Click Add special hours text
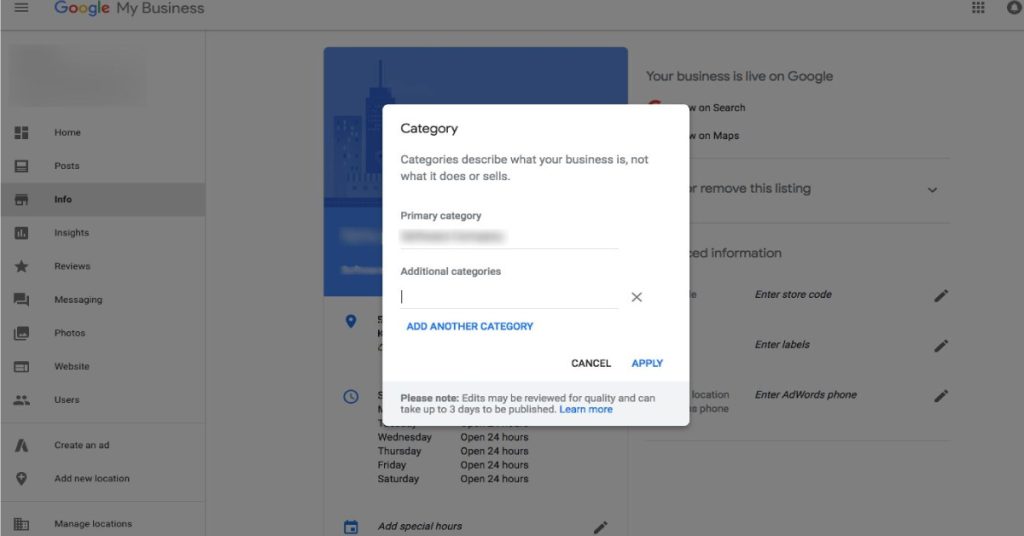The height and width of the screenshot is (536, 1024). [x=419, y=526]
